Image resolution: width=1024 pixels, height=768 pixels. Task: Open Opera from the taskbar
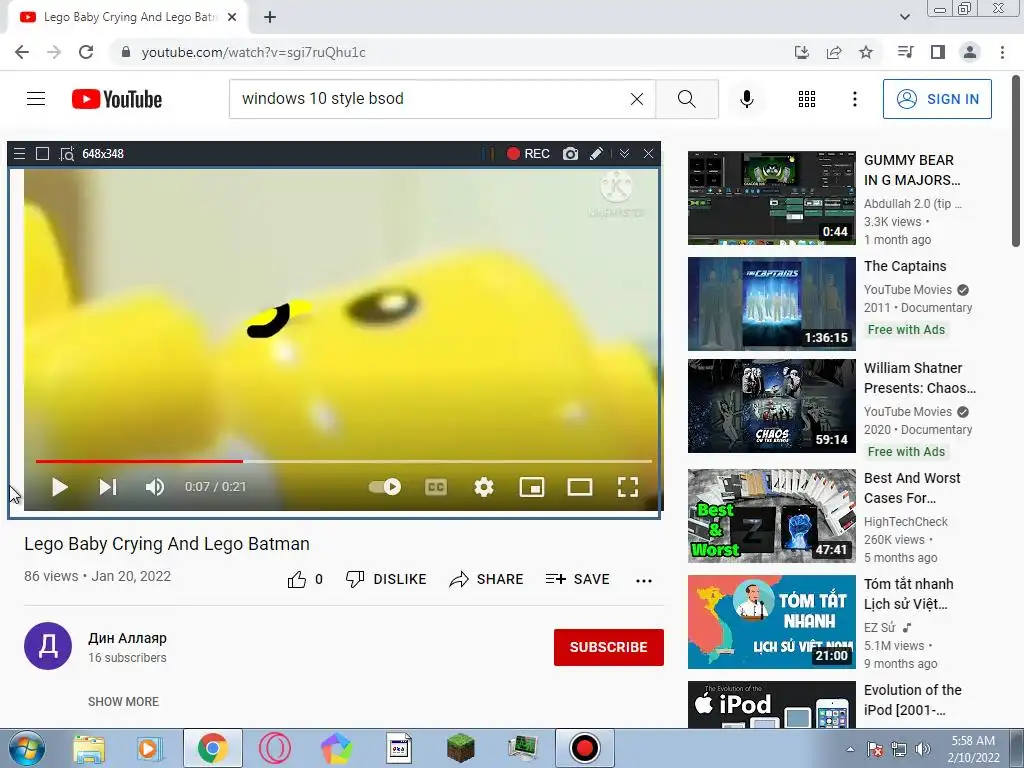pos(274,748)
